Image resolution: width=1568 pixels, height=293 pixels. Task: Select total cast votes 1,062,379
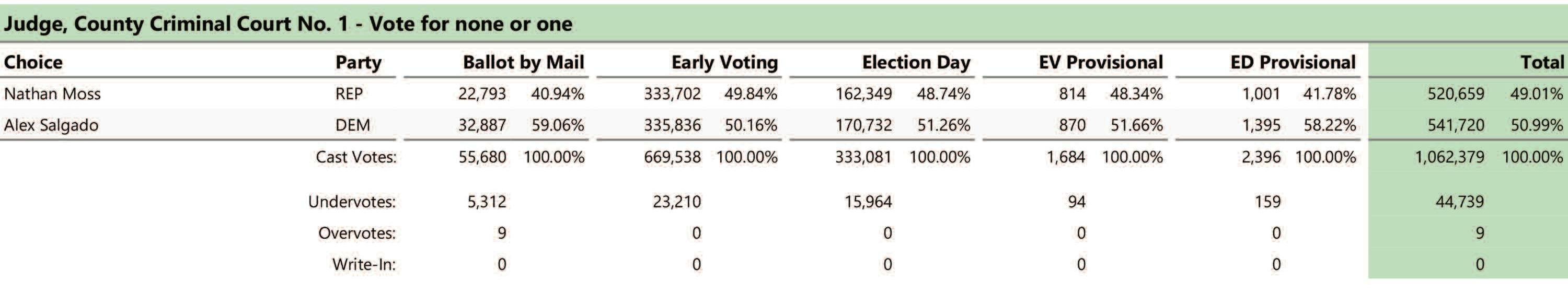pos(1449,157)
